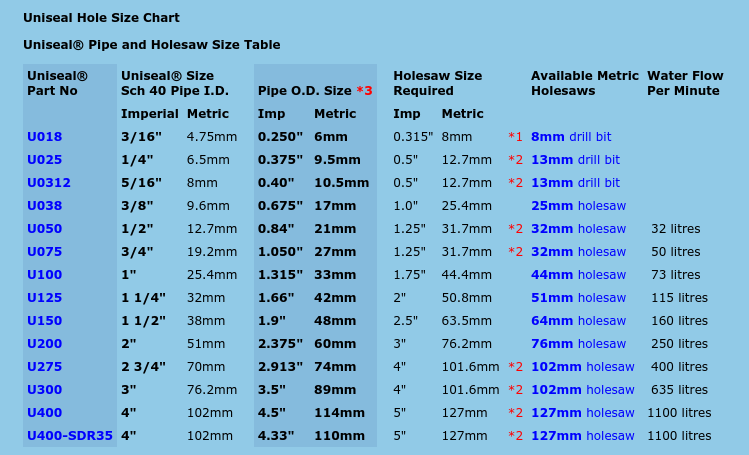Click the 635 litres water flow value
749x455 pixels.
tap(679, 390)
